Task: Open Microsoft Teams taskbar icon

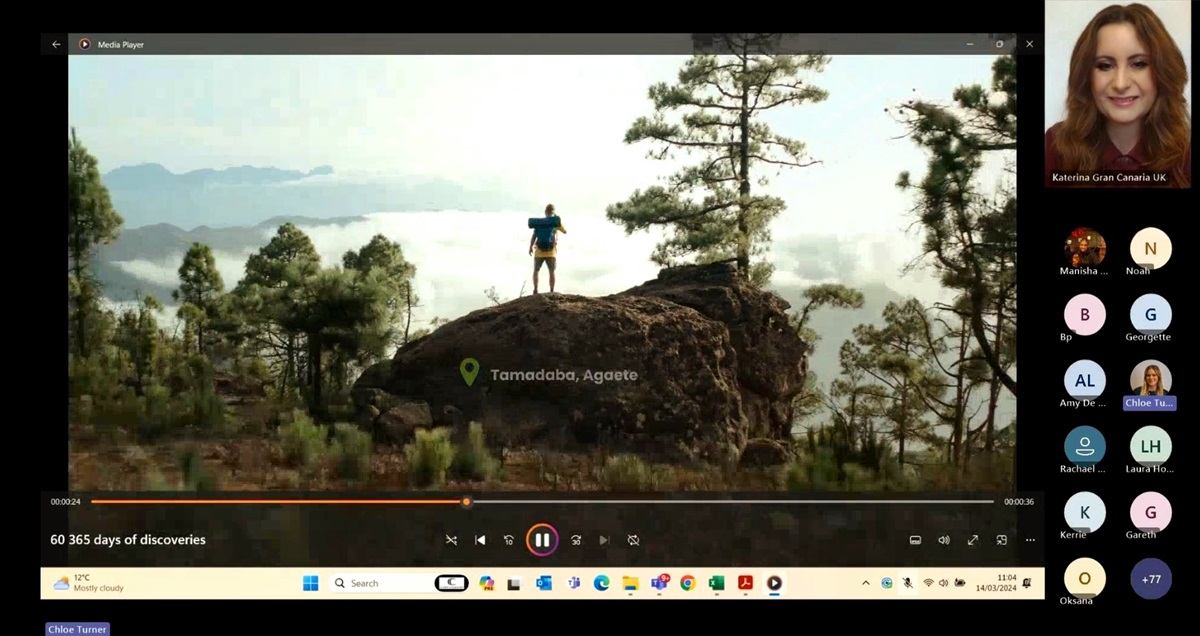Action: coord(574,583)
